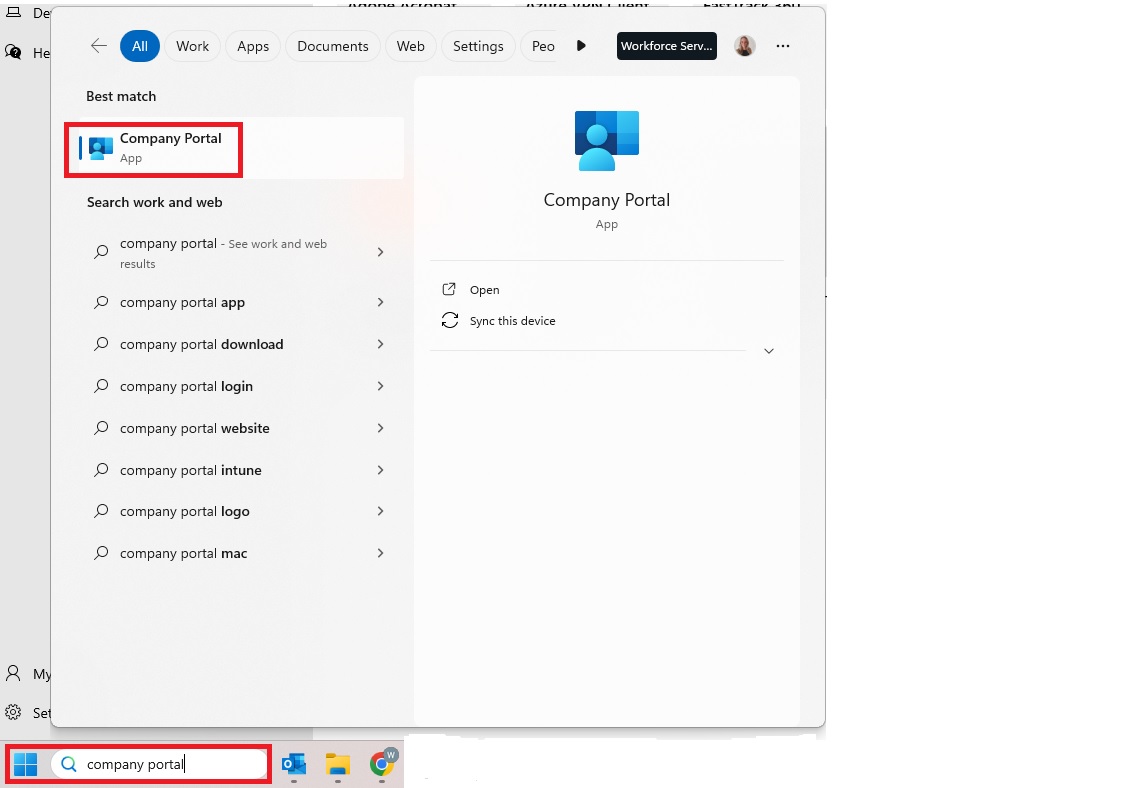Click the taskbar search box with 'company portal'

[x=159, y=764]
